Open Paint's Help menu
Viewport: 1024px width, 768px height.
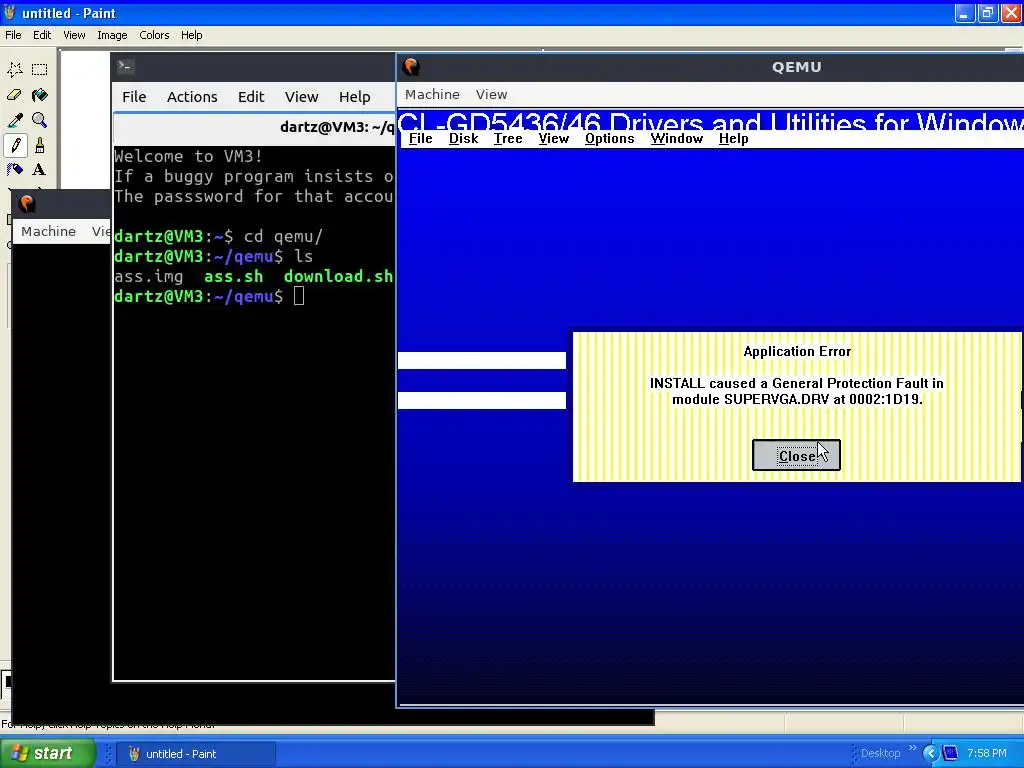click(191, 35)
